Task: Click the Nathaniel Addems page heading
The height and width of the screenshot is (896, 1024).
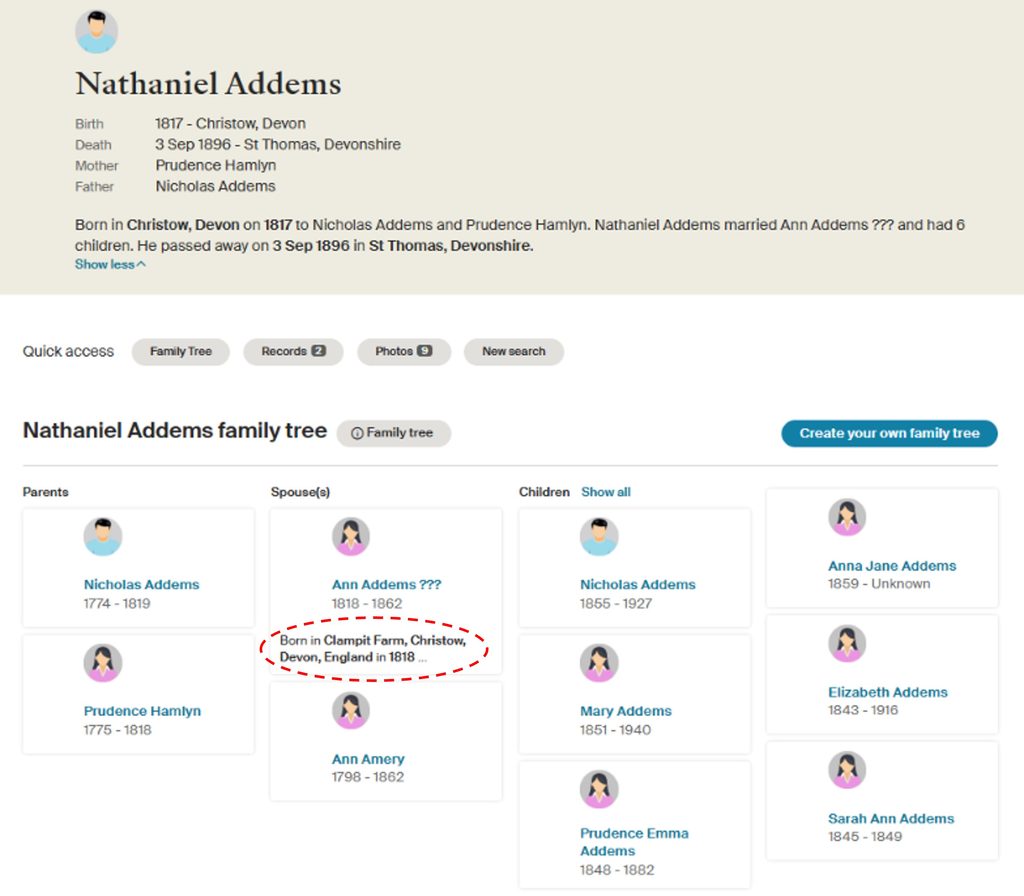Action: [x=208, y=84]
